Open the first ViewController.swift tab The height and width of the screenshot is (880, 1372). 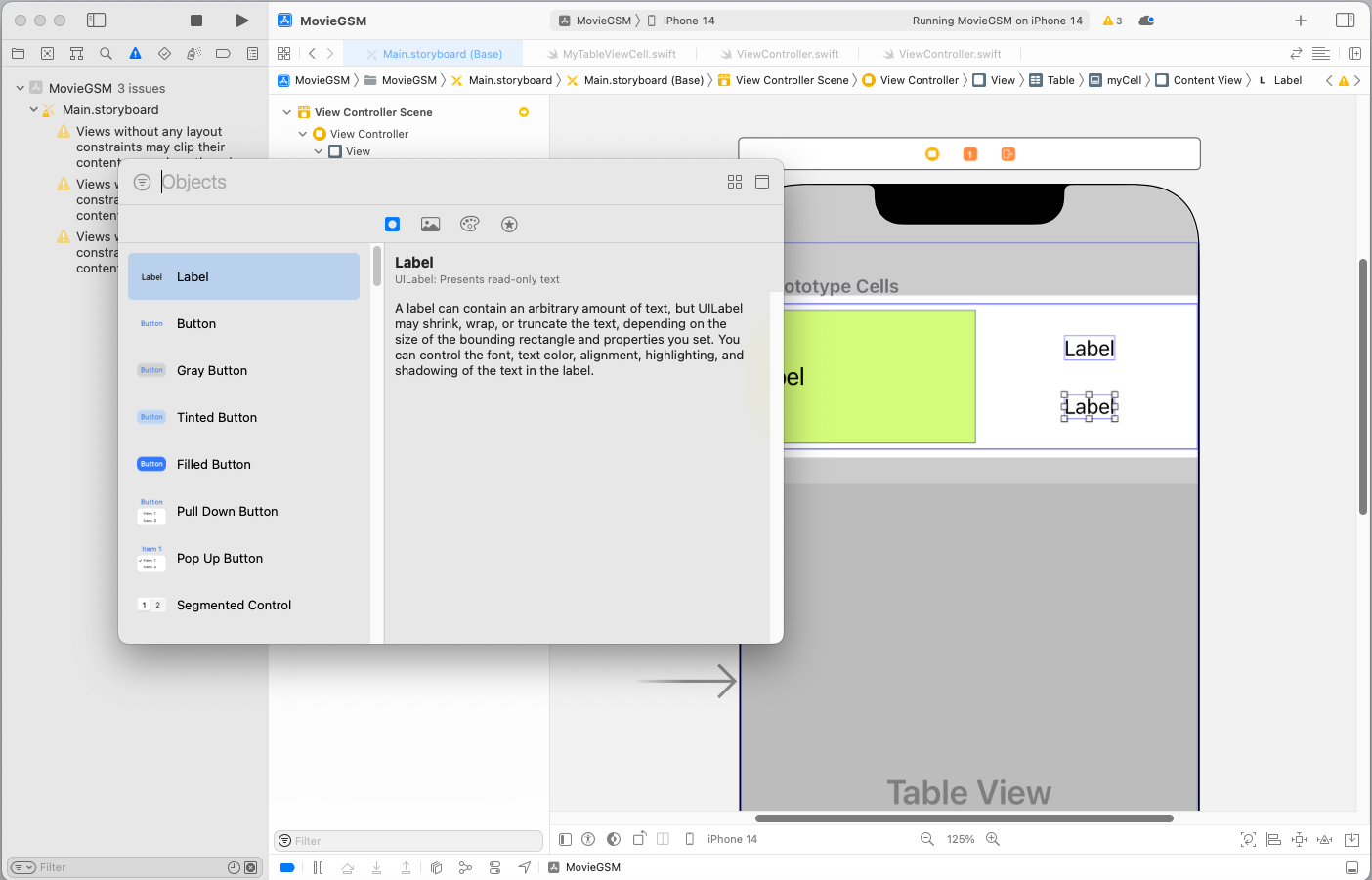point(780,54)
